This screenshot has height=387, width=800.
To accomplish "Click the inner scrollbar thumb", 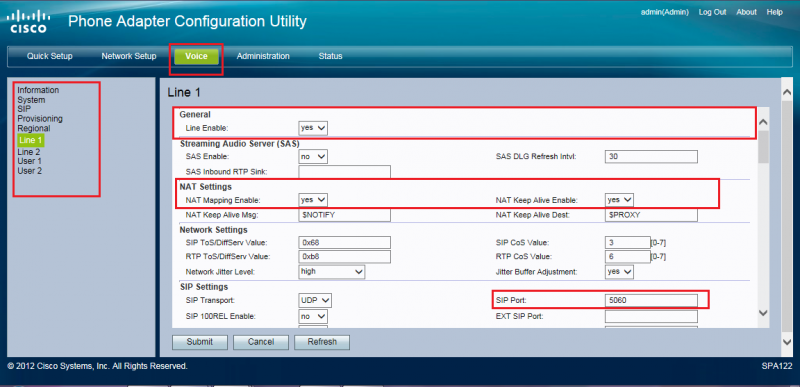I will pos(763,147).
